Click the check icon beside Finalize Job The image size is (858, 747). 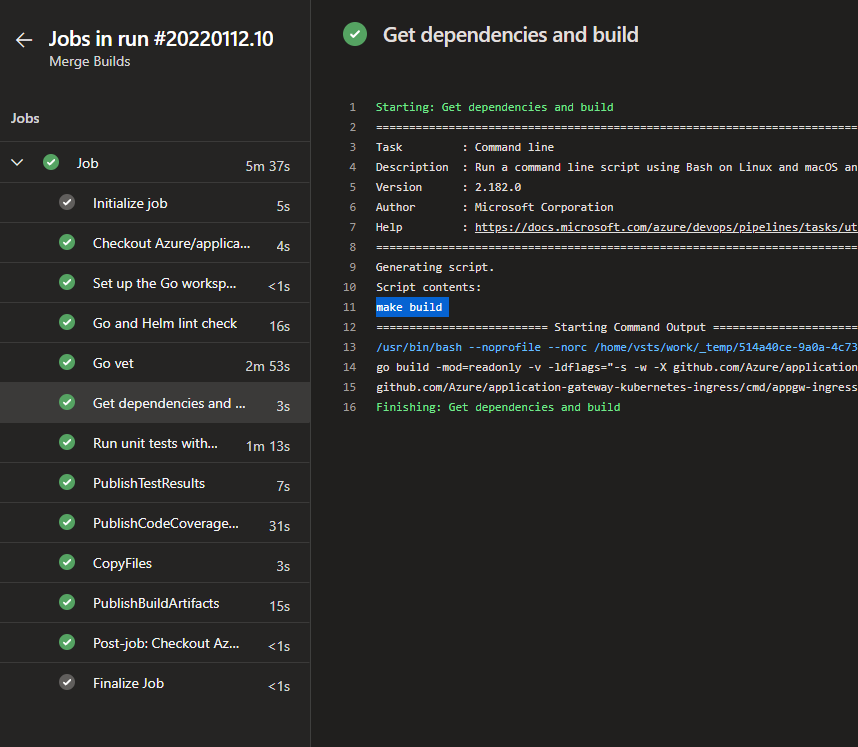(x=67, y=682)
